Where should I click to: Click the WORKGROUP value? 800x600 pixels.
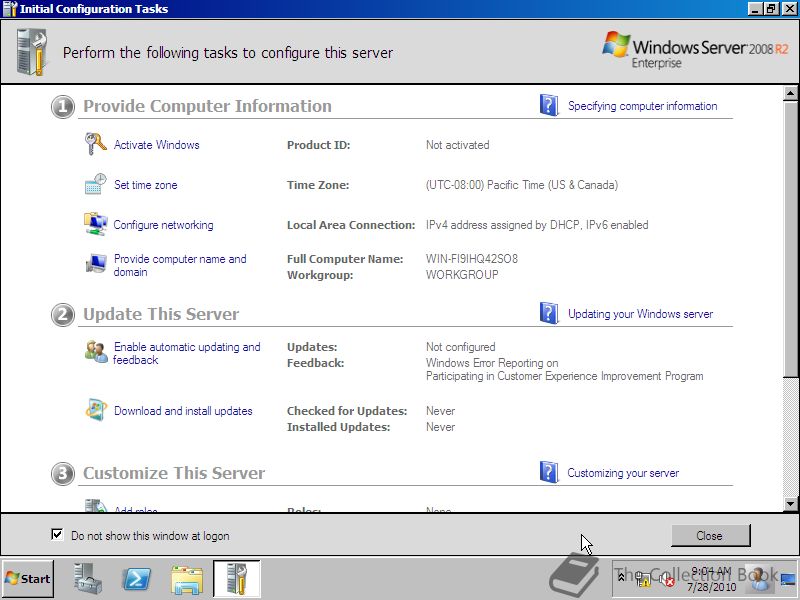click(x=462, y=274)
